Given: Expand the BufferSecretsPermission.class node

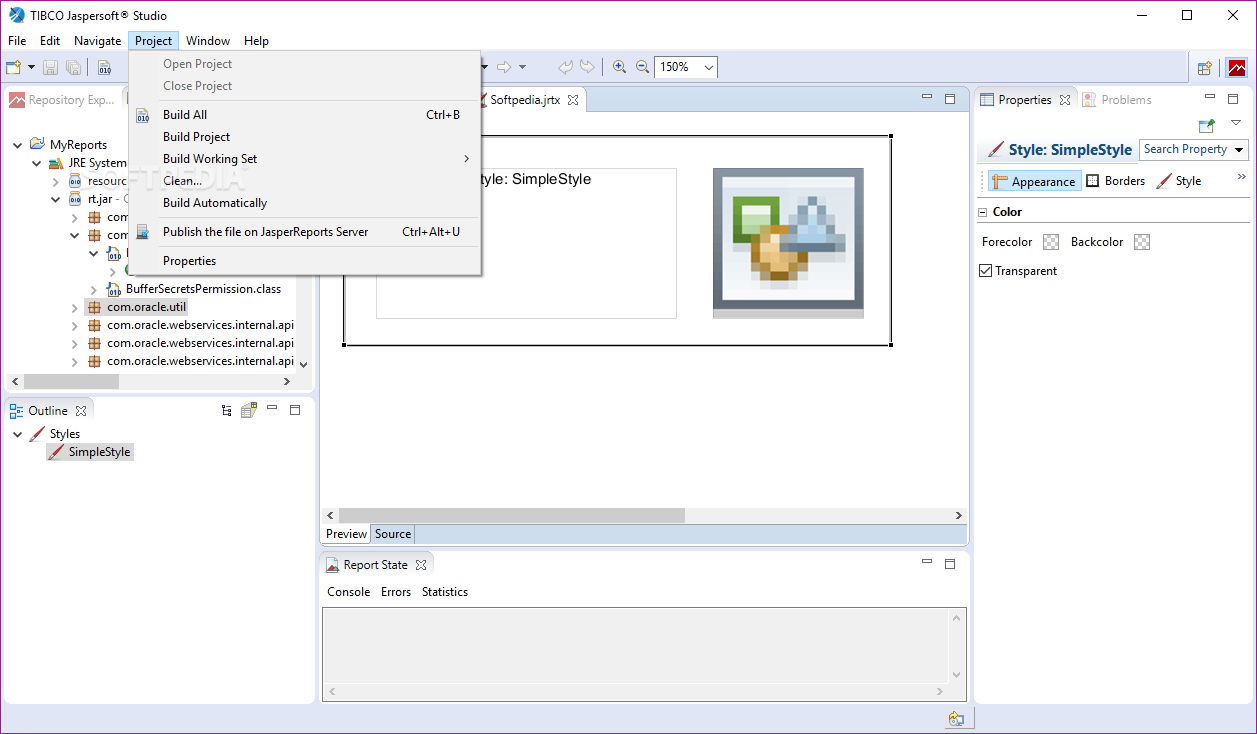Looking at the screenshot, I should [93, 290].
